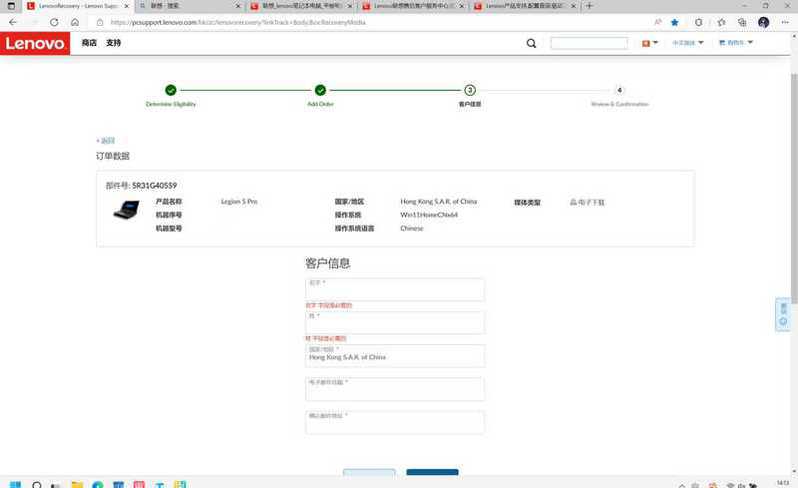Click the 返回 back link
This screenshot has height=488, width=798.
click(x=106, y=140)
